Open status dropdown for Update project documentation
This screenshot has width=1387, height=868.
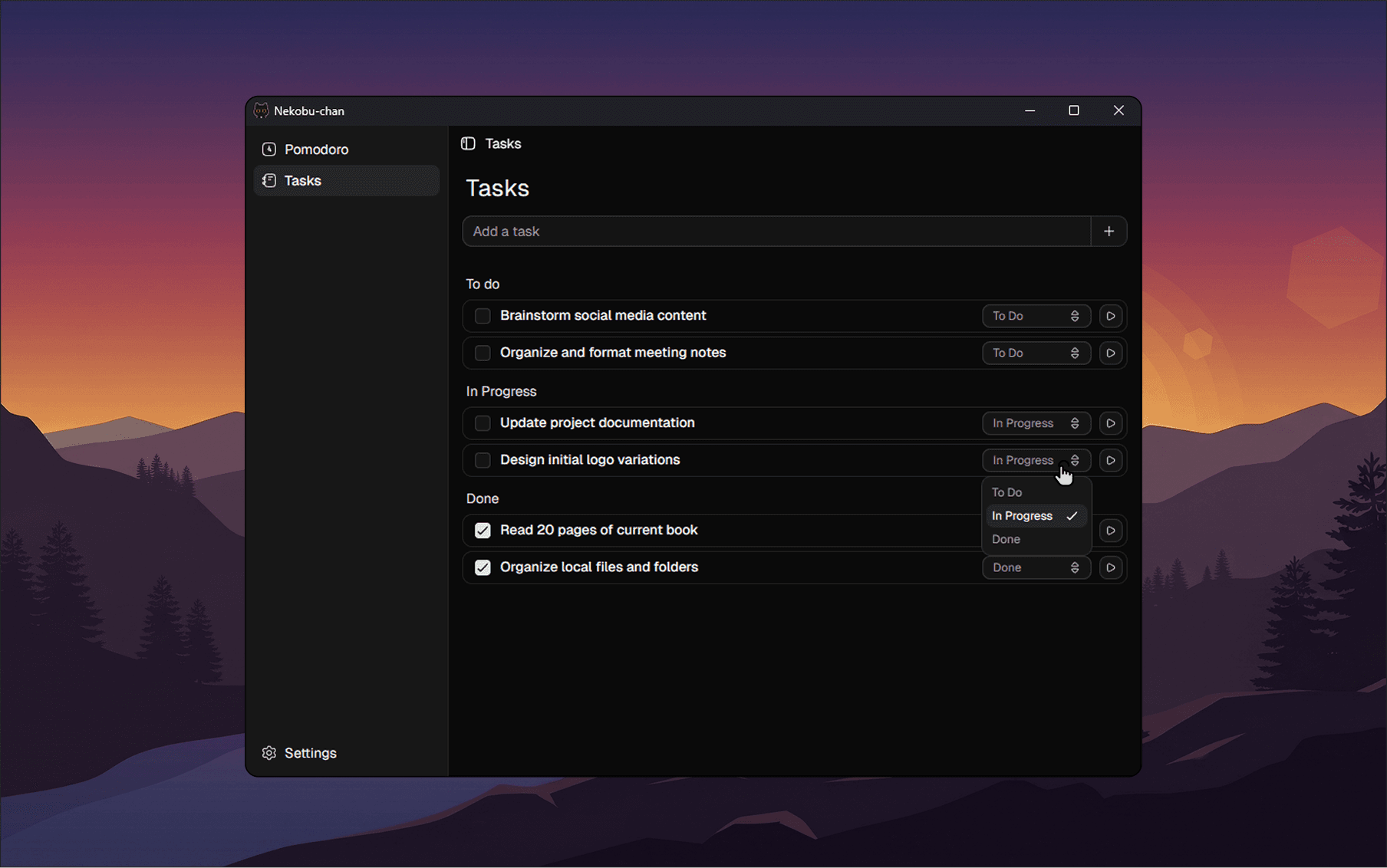1036,423
